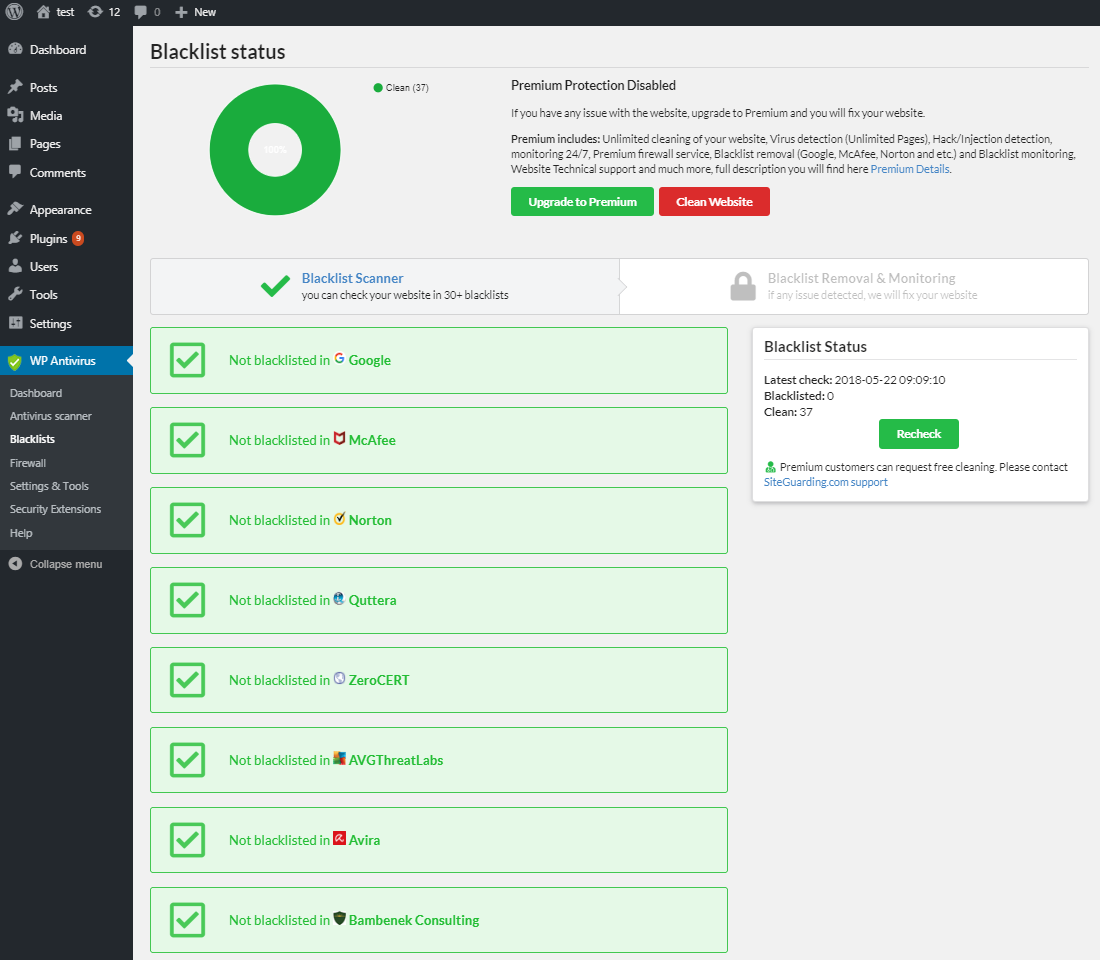Click the Google logo icon
Image resolution: width=1100 pixels, height=960 pixels.
click(340, 359)
